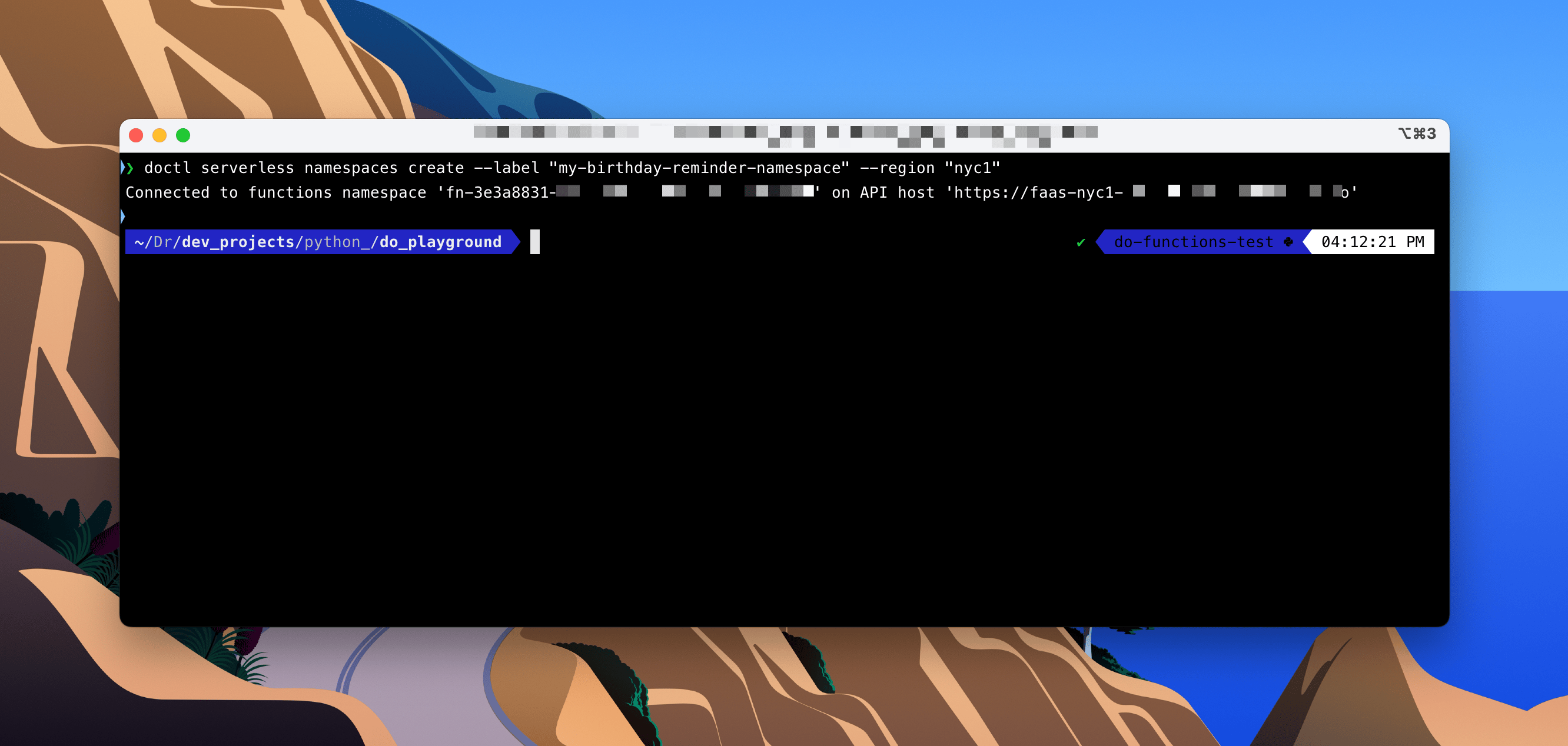This screenshot has width=1568, height=746.
Task: Zoom the terminal with the green button
Action: point(183,135)
